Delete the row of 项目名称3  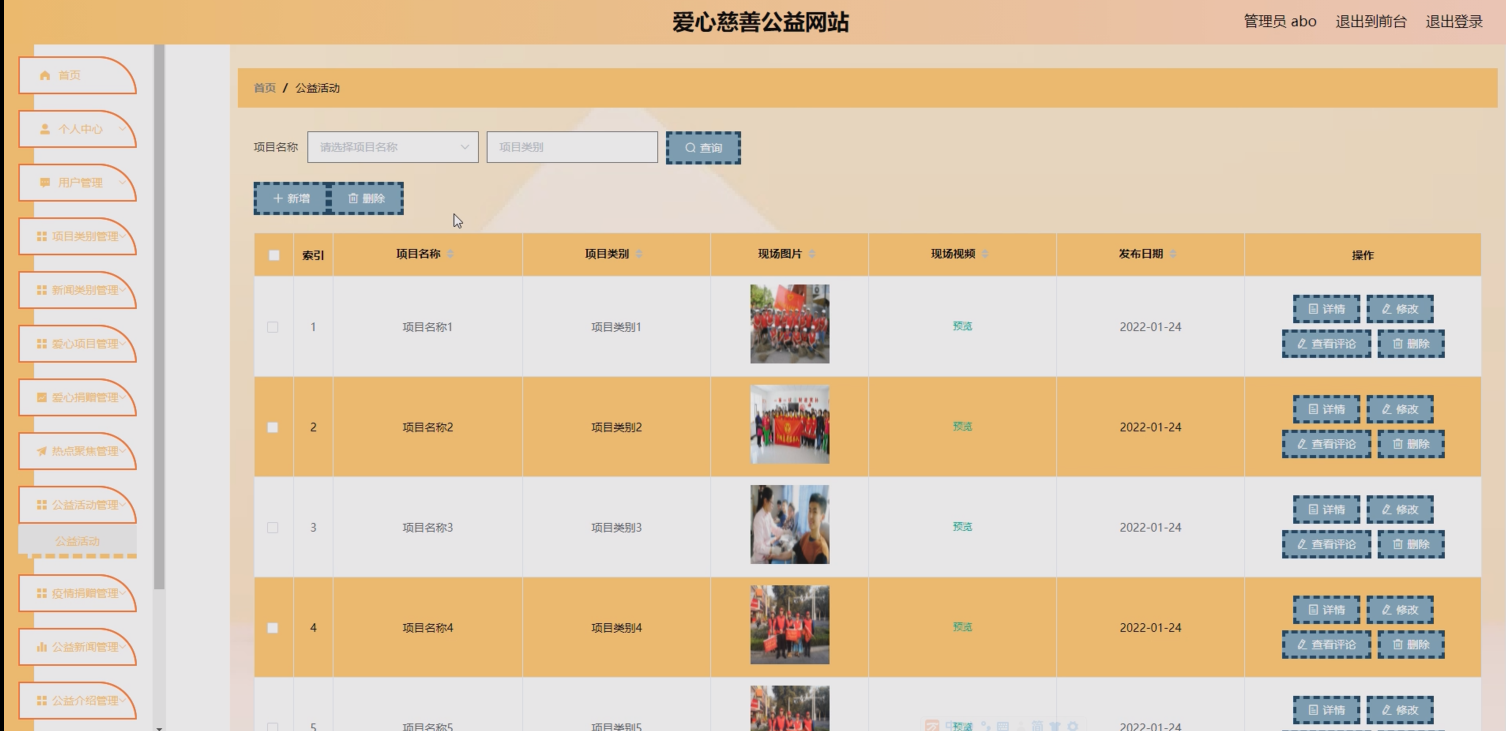[x=1411, y=544]
